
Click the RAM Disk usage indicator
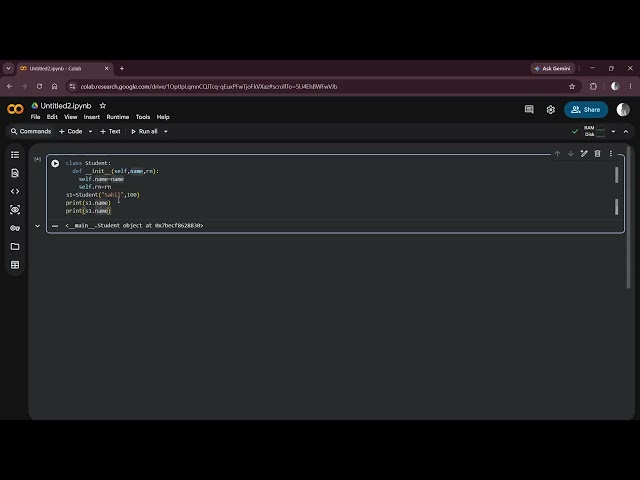(594, 131)
